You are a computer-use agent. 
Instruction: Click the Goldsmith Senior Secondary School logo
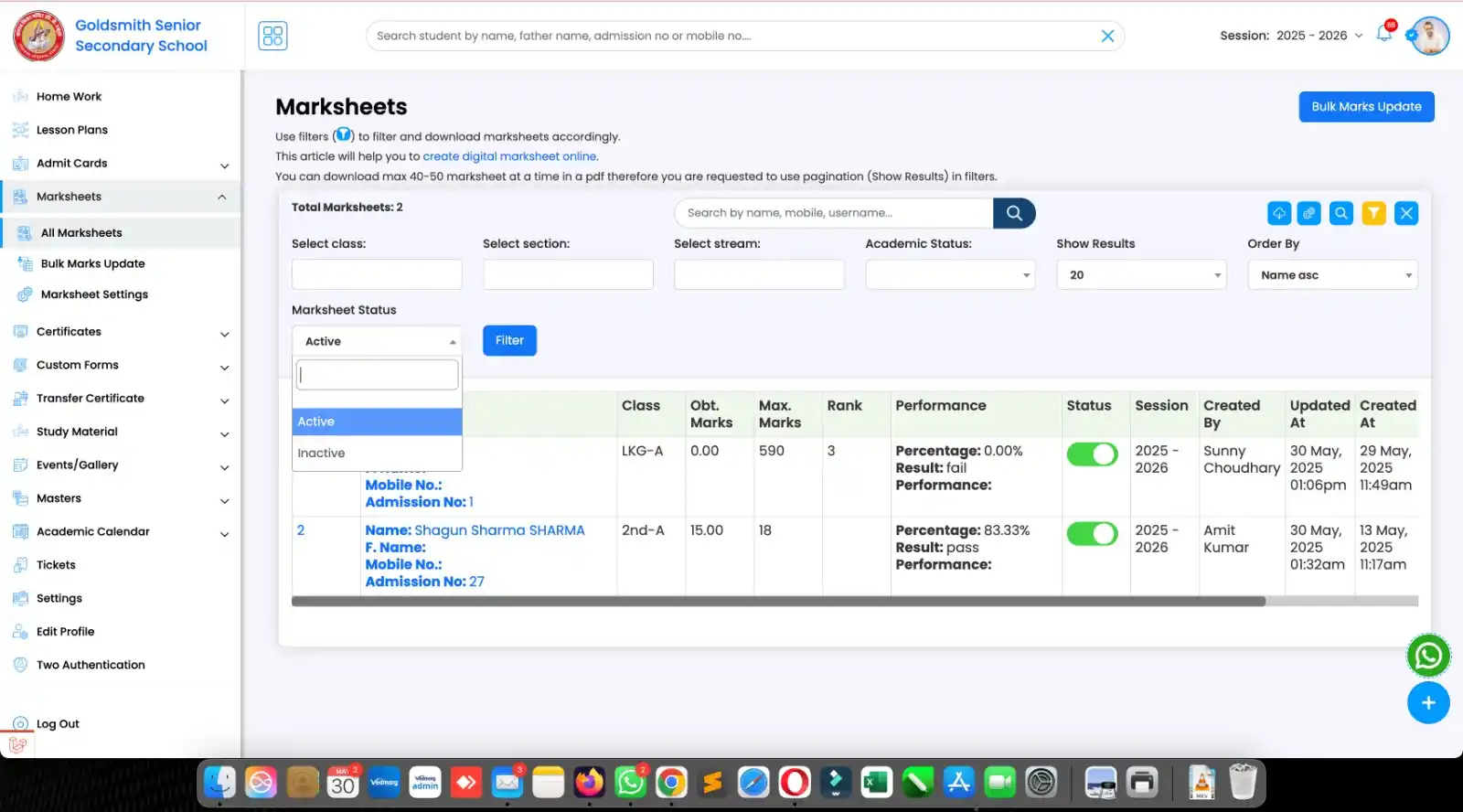pyautogui.click(x=38, y=36)
